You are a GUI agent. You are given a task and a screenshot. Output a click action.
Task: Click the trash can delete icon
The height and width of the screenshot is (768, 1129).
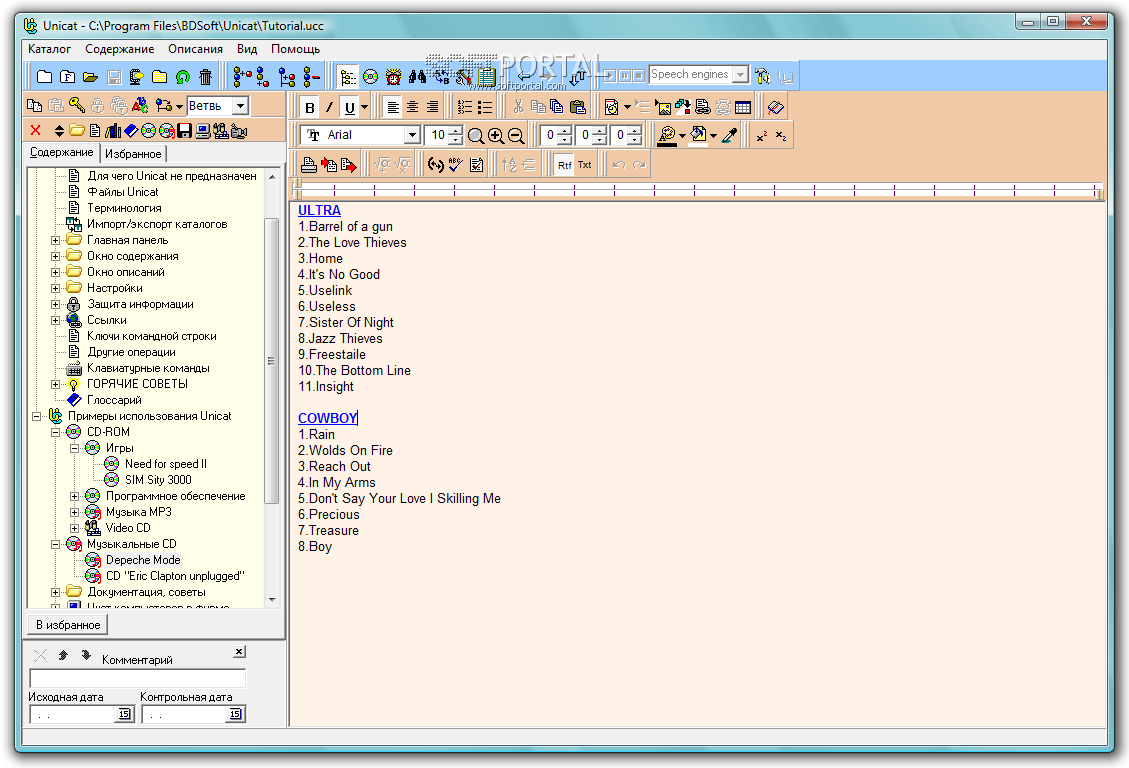(x=205, y=76)
